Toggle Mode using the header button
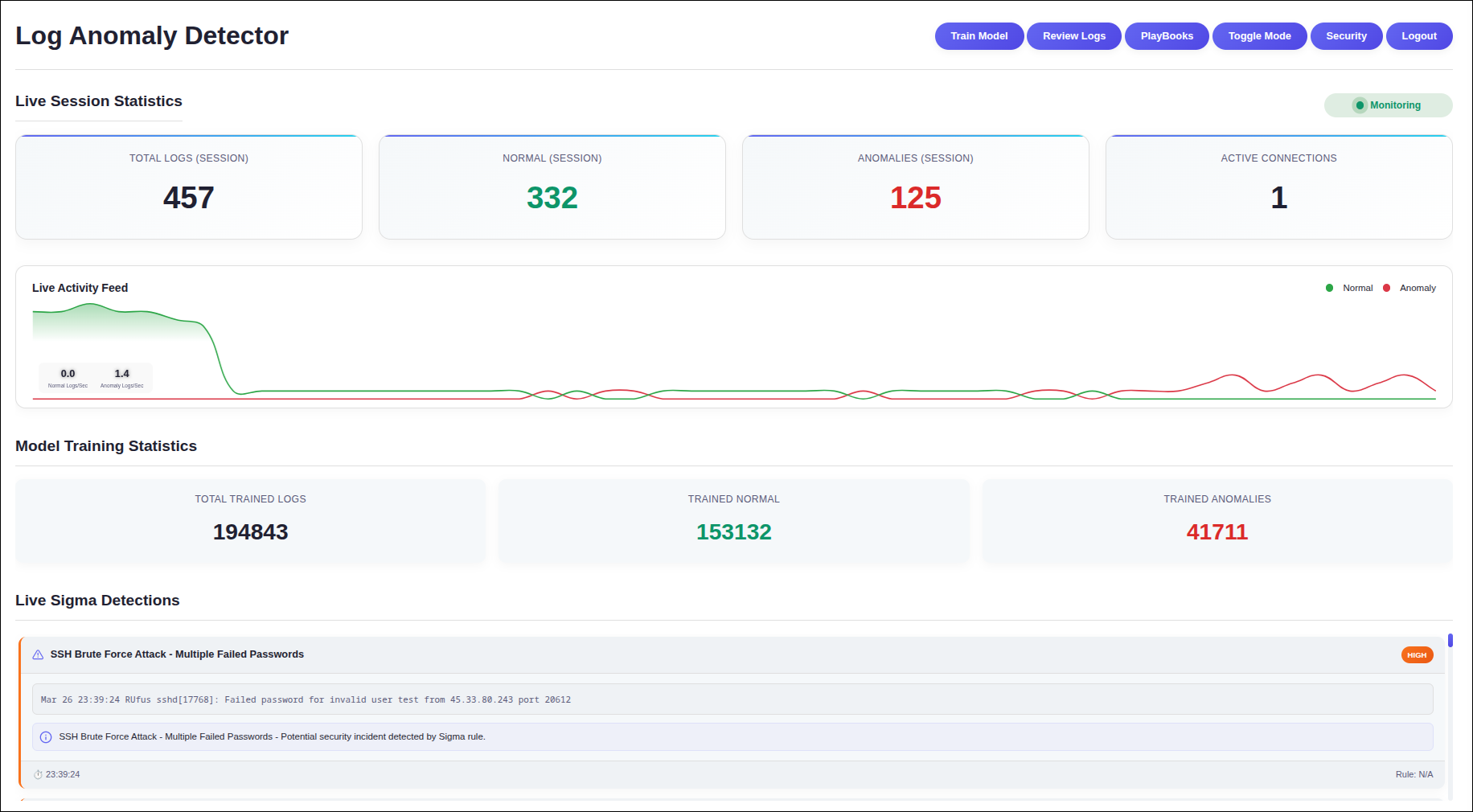 point(1259,36)
